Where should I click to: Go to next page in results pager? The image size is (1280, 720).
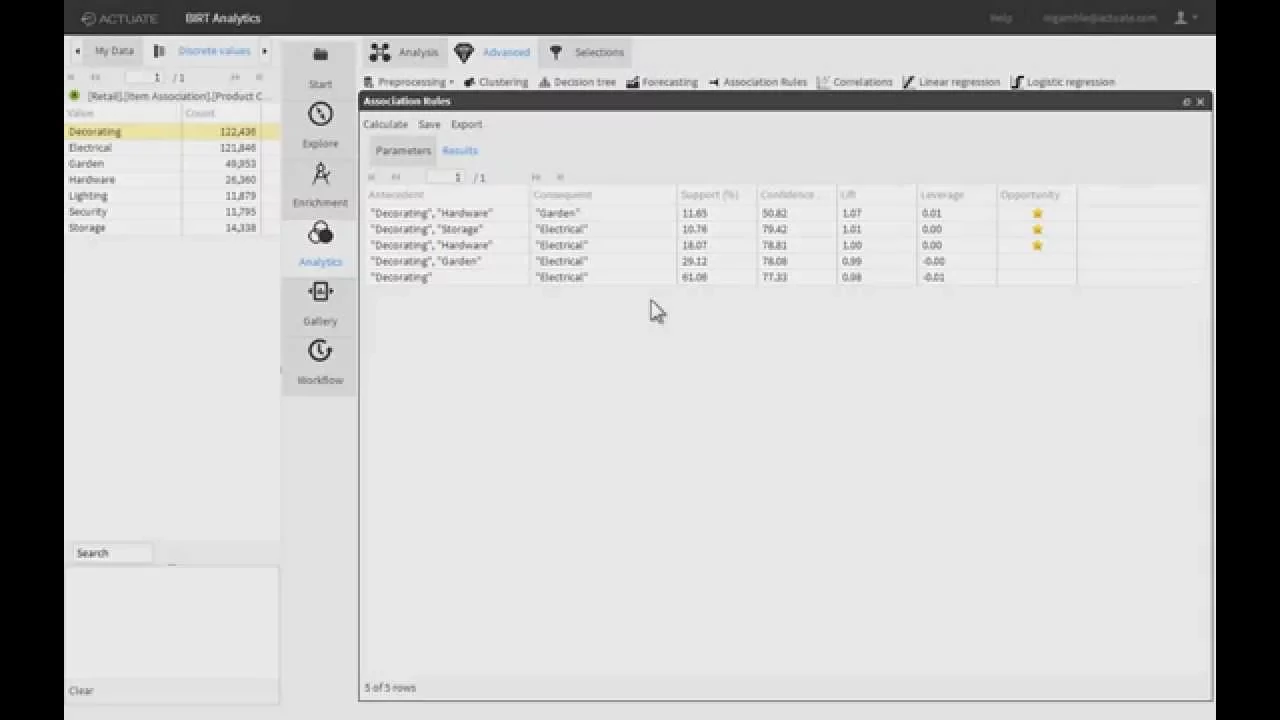(x=536, y=177)
